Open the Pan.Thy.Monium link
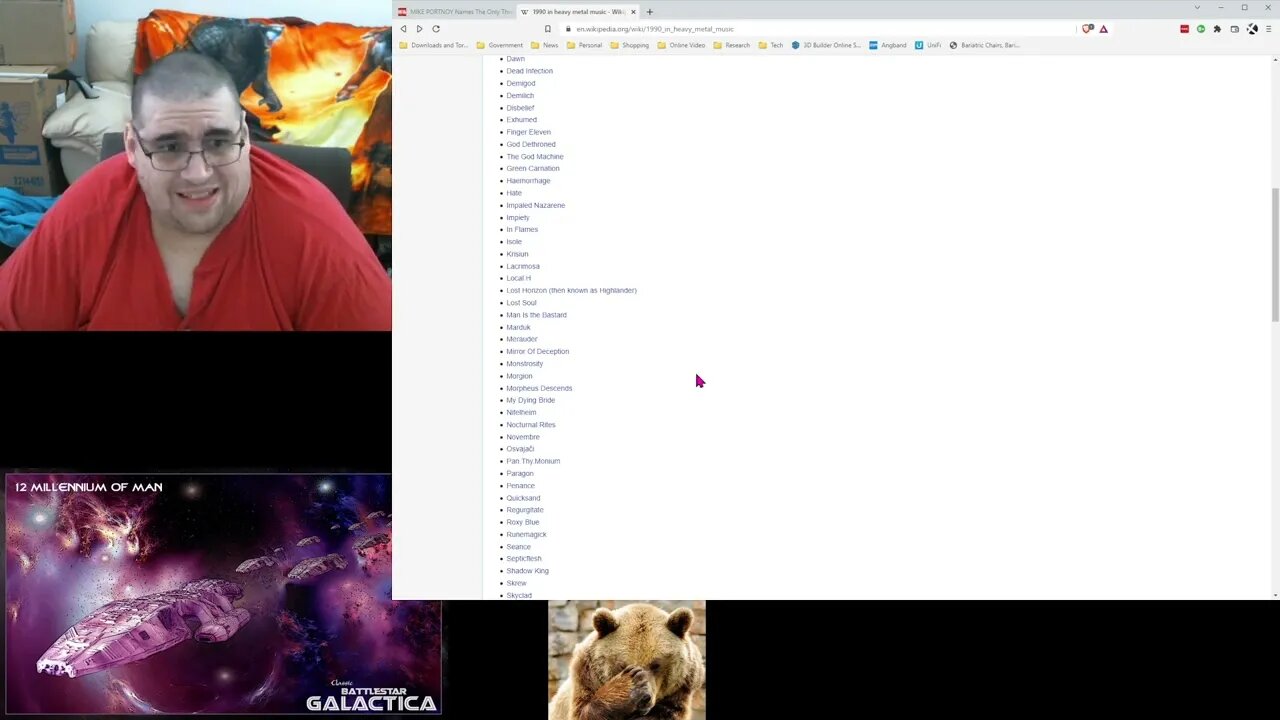The width and height of the screenshot is (1280, 720). point(533,461)
